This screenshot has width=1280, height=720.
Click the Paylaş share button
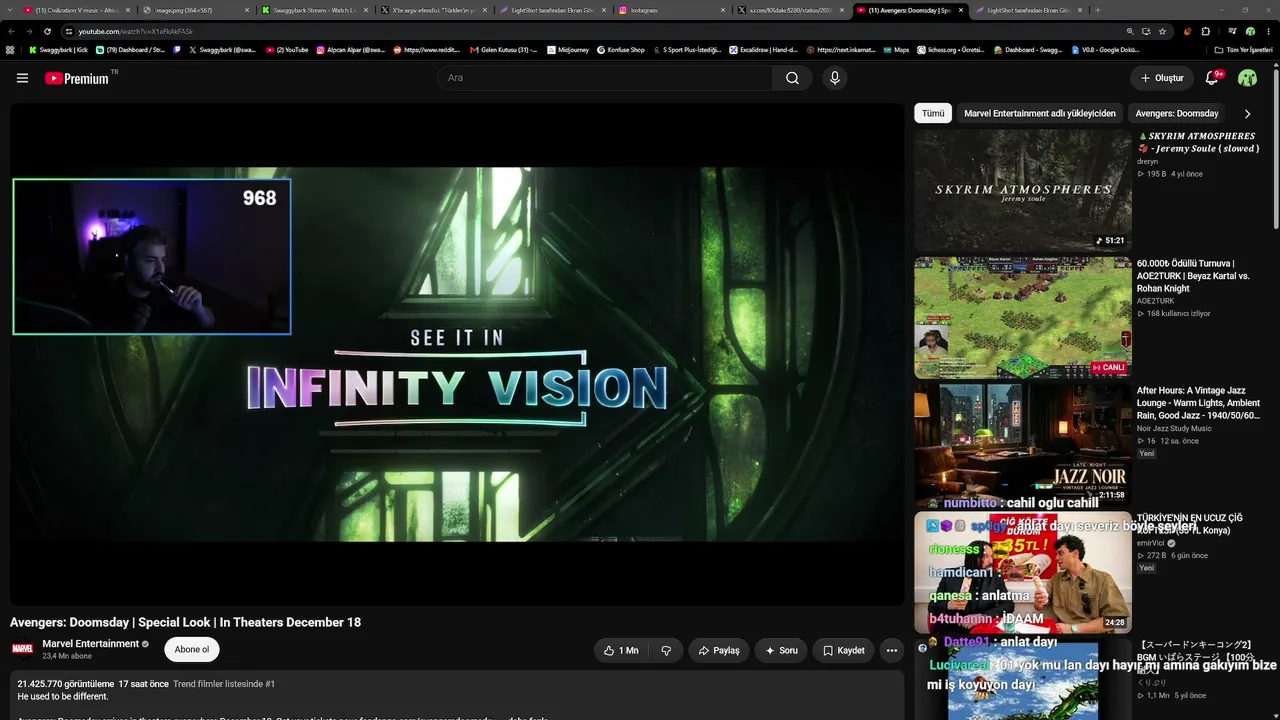click(x=719, y=650)
